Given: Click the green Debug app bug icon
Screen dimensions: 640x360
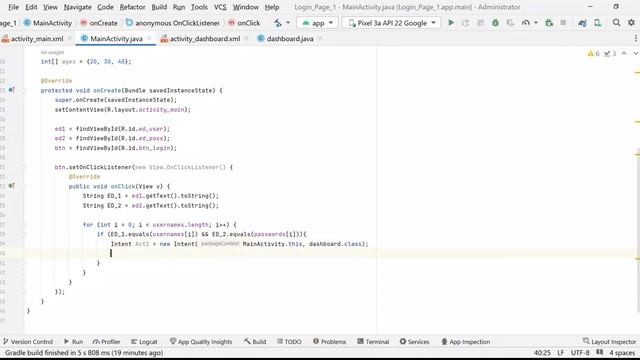Looking at the screenshot, I should (x=496, y=23).
